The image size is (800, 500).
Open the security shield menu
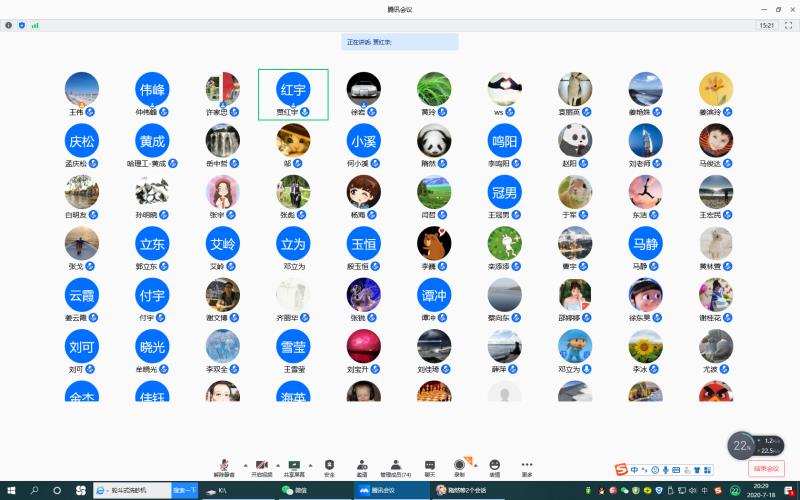point(329,466)
